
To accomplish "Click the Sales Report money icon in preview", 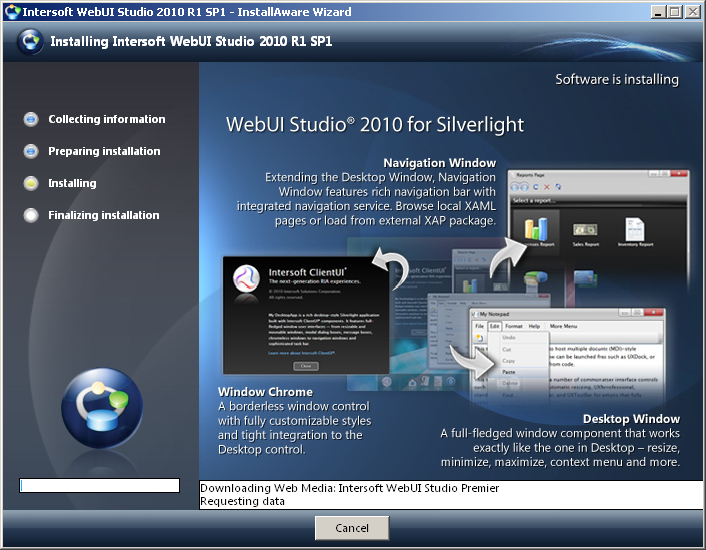I will (585, 230).
